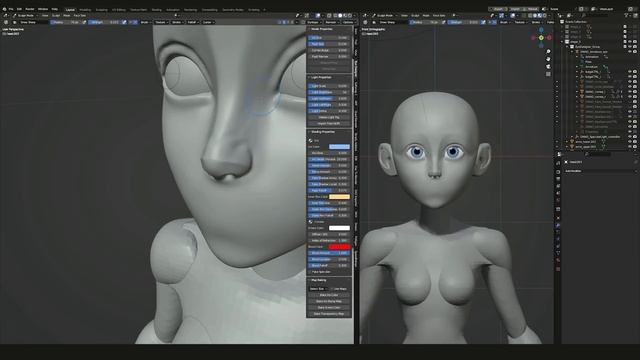Open Face Sets menu in left viewport
The image size is (640, 360).
coord(80,16)
